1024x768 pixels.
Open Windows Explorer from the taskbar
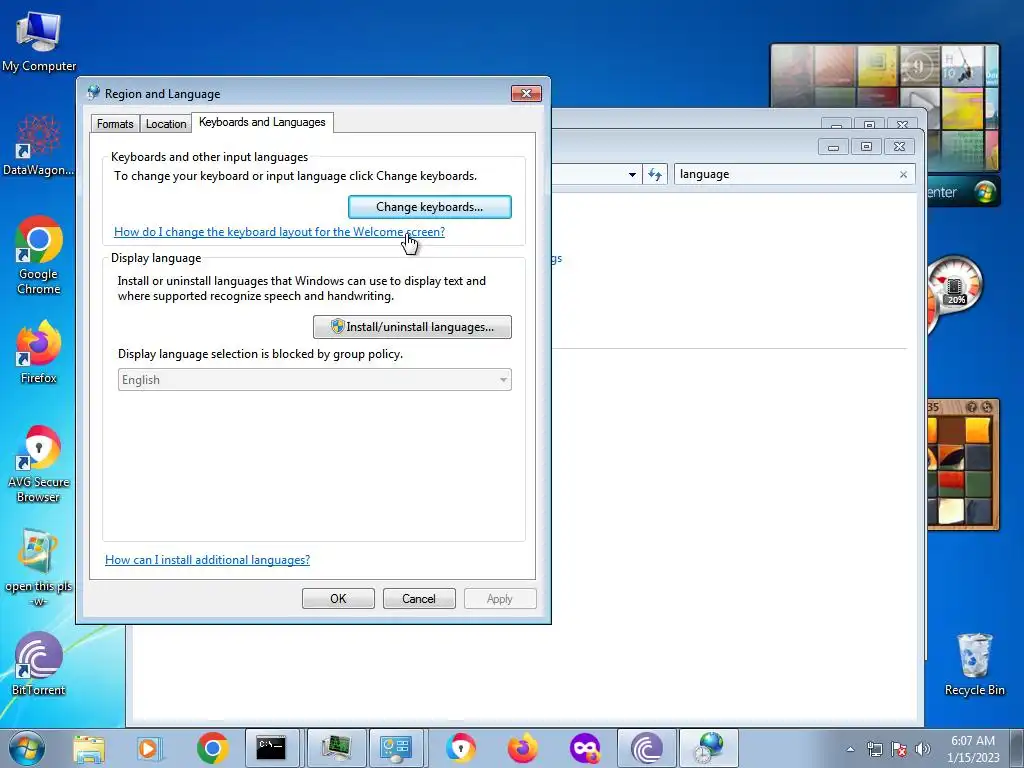89,748
